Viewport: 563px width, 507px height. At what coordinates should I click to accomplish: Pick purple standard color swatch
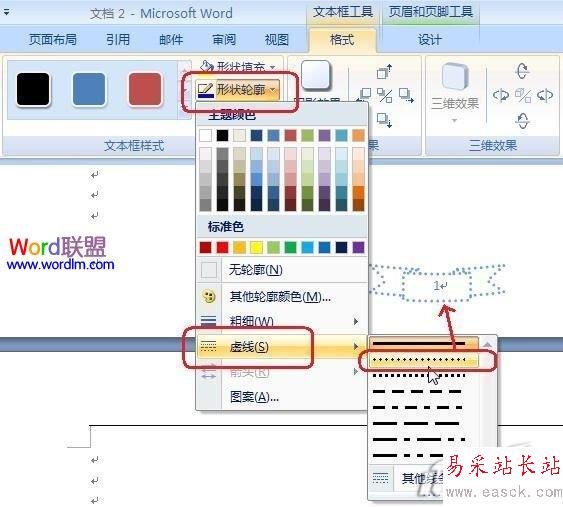coord(358,247)
